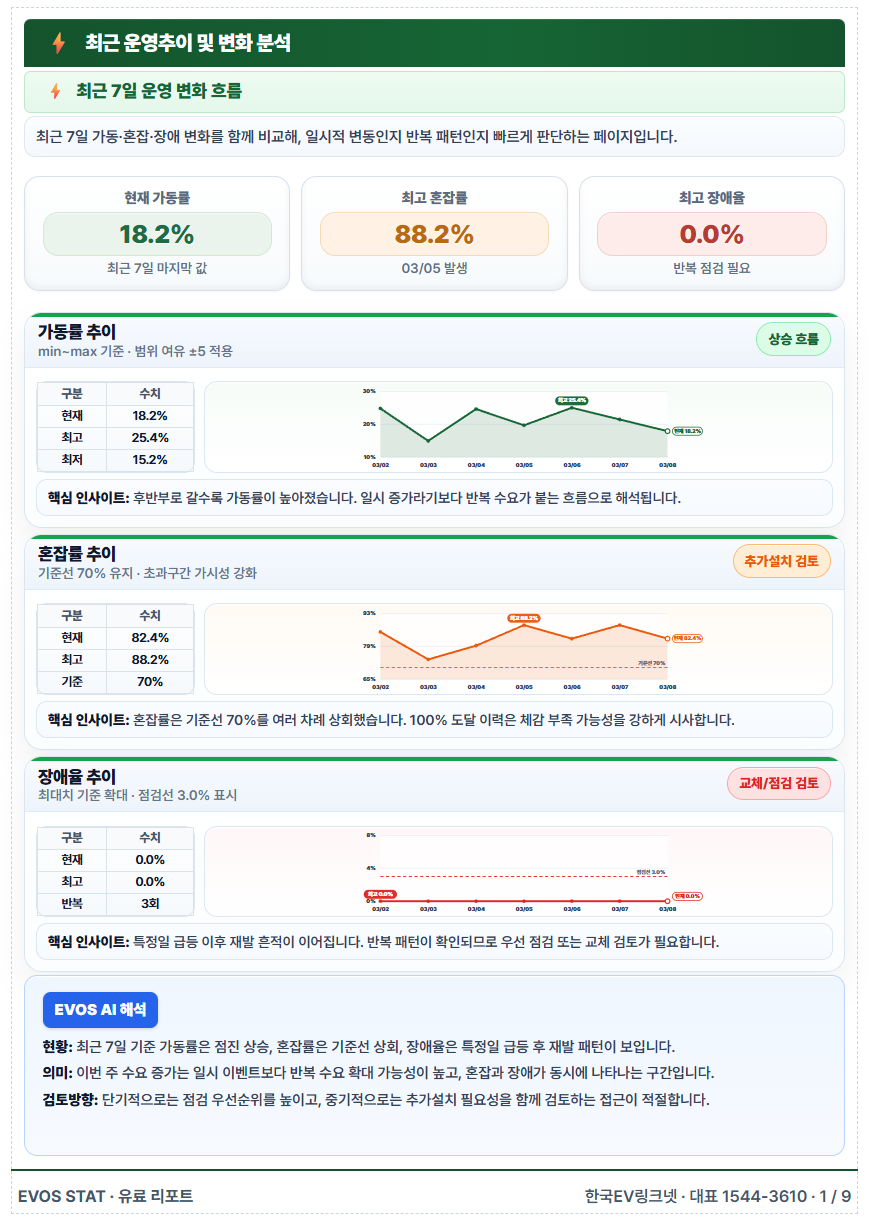The height and width of the screenshot is (1225, 869).
Task: Click the lightning icon in the dark green header
Action: tap(58, 43)
